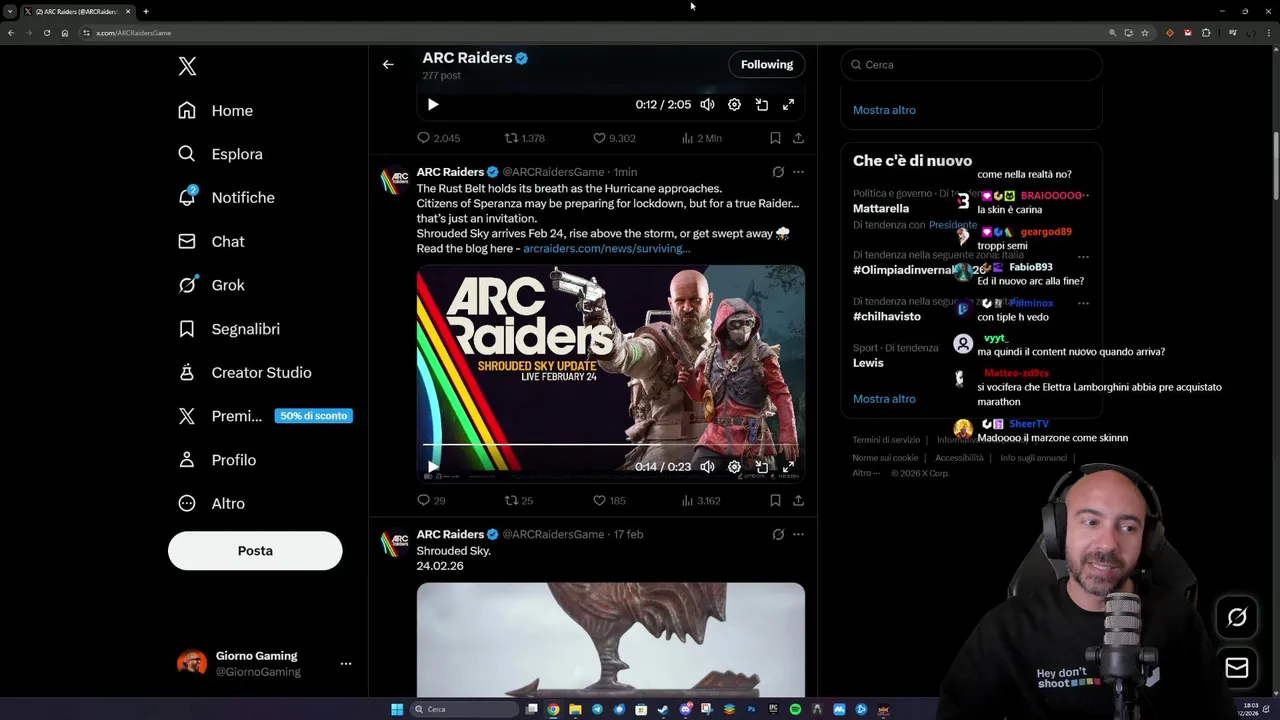This screenshot has width=1280, height=720.
Task: Like the post with 185 likes
Action: [x=609, y=500]
